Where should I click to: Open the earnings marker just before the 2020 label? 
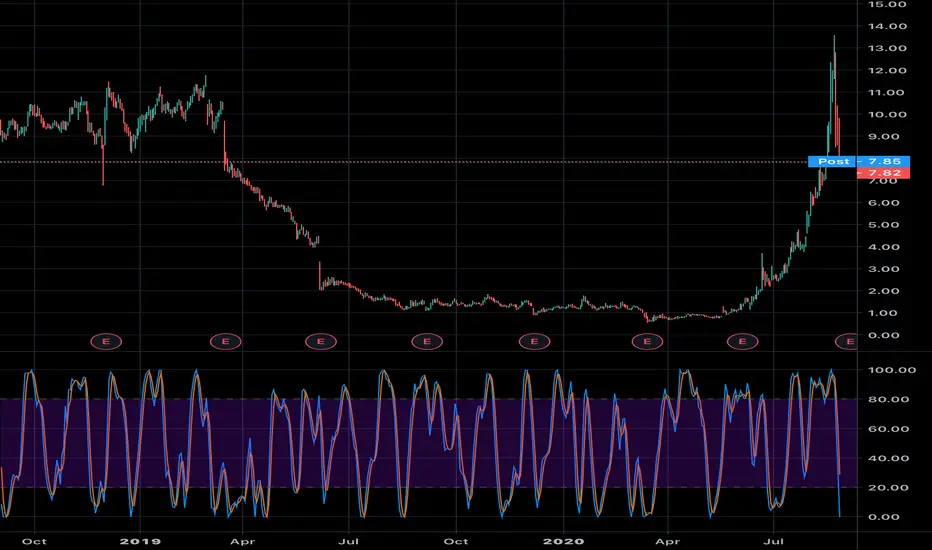click(534, 341)
